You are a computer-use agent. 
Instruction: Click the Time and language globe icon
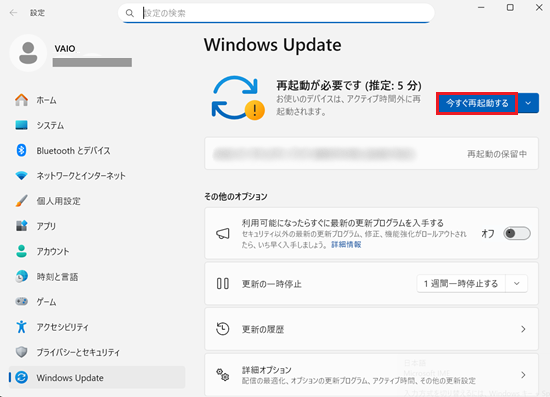pos(21,276)
